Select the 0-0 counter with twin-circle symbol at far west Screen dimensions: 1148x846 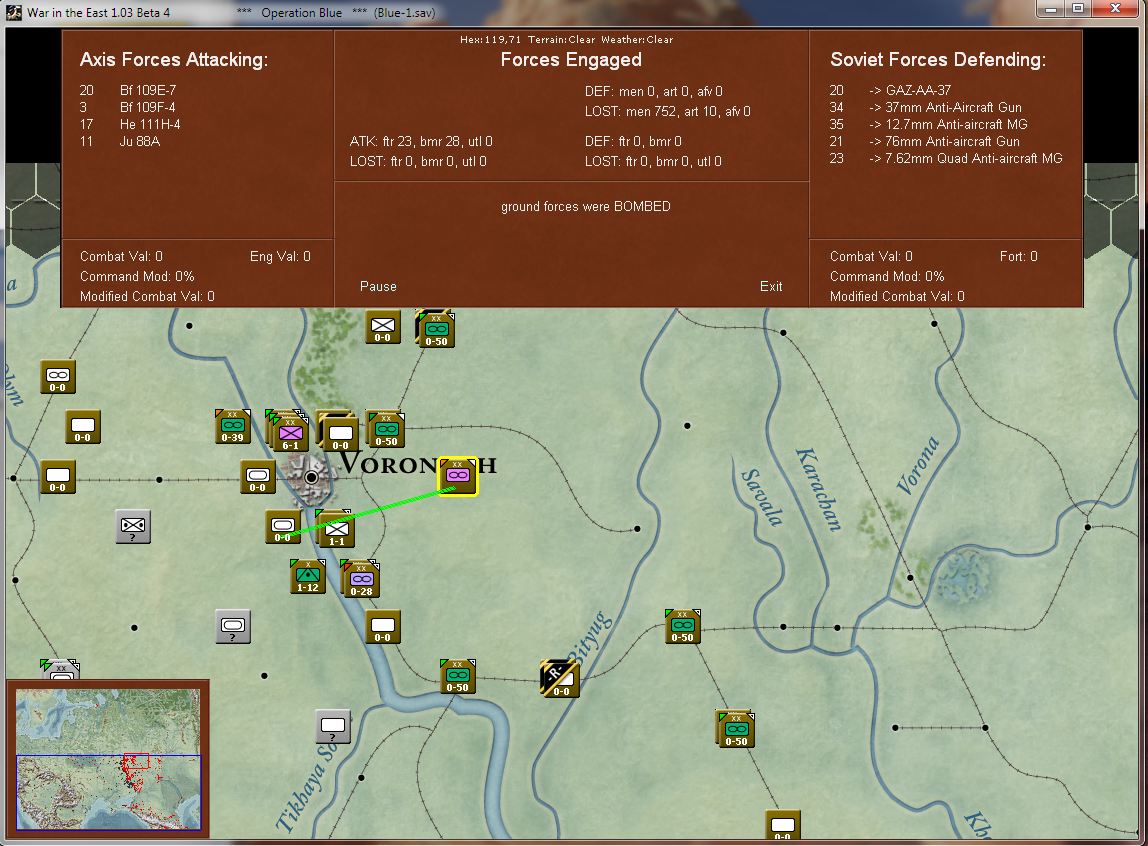coord(58,377)
